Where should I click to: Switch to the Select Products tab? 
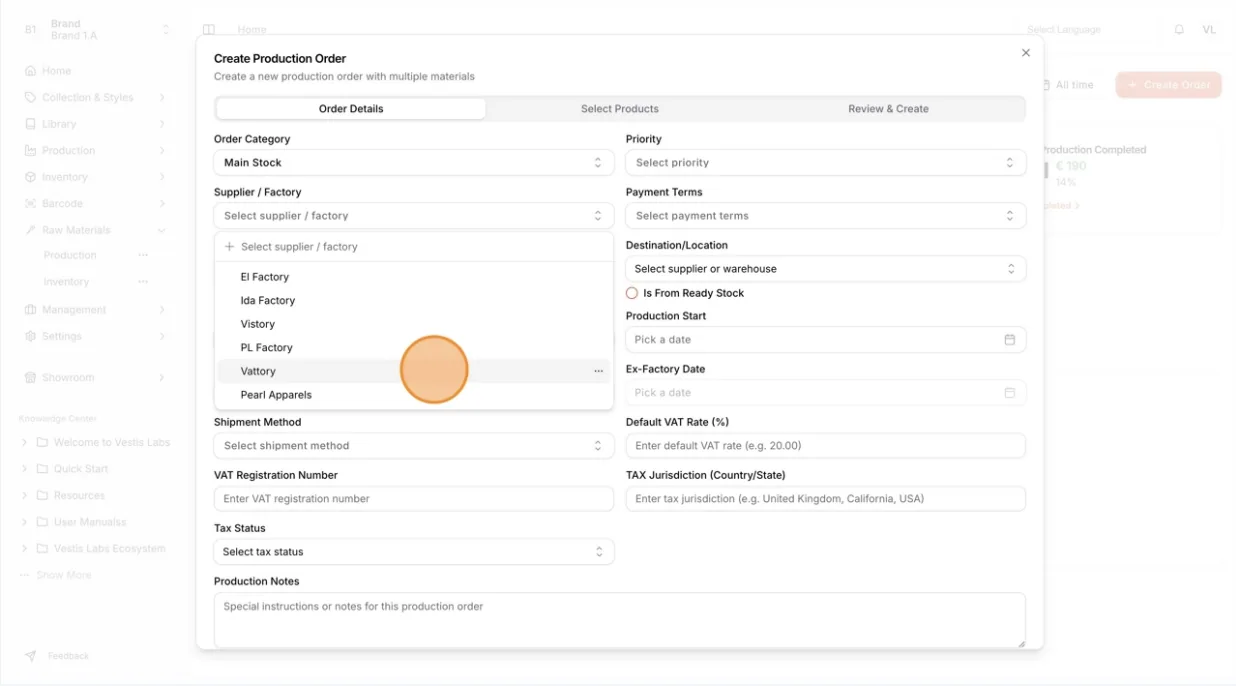coord(620,109)
